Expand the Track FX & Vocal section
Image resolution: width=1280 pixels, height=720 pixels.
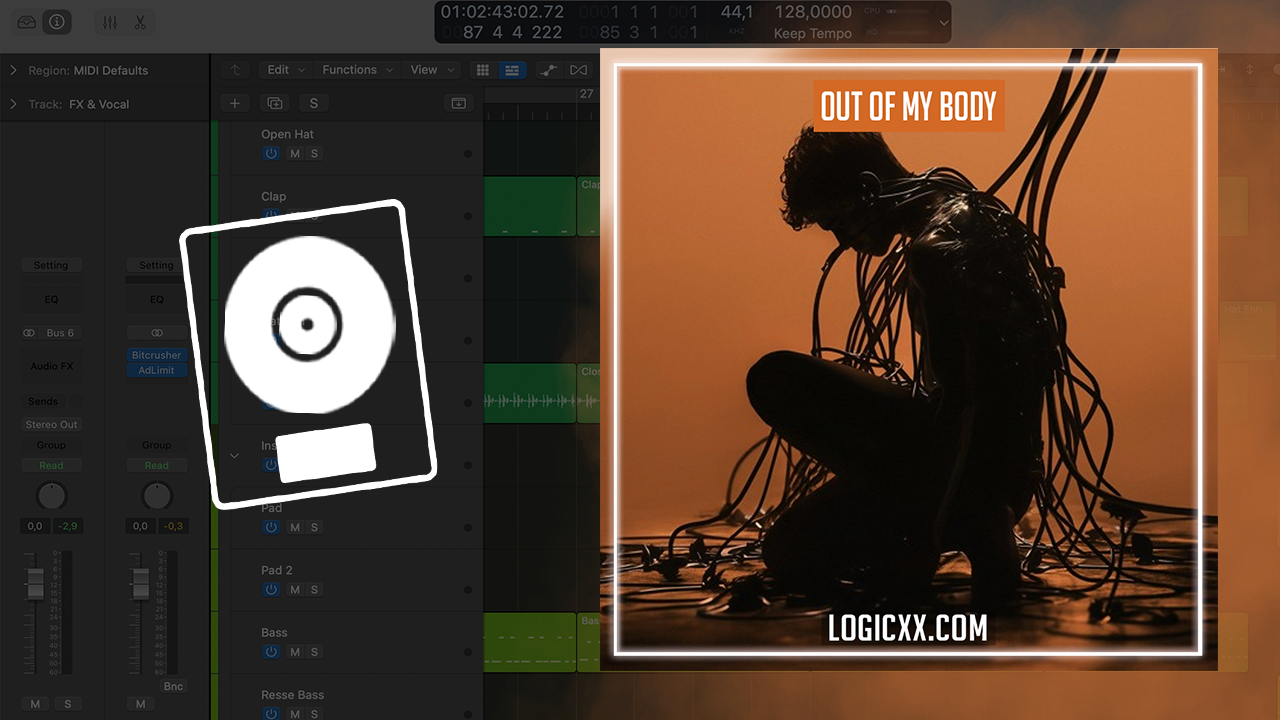[x=13, y=104]
